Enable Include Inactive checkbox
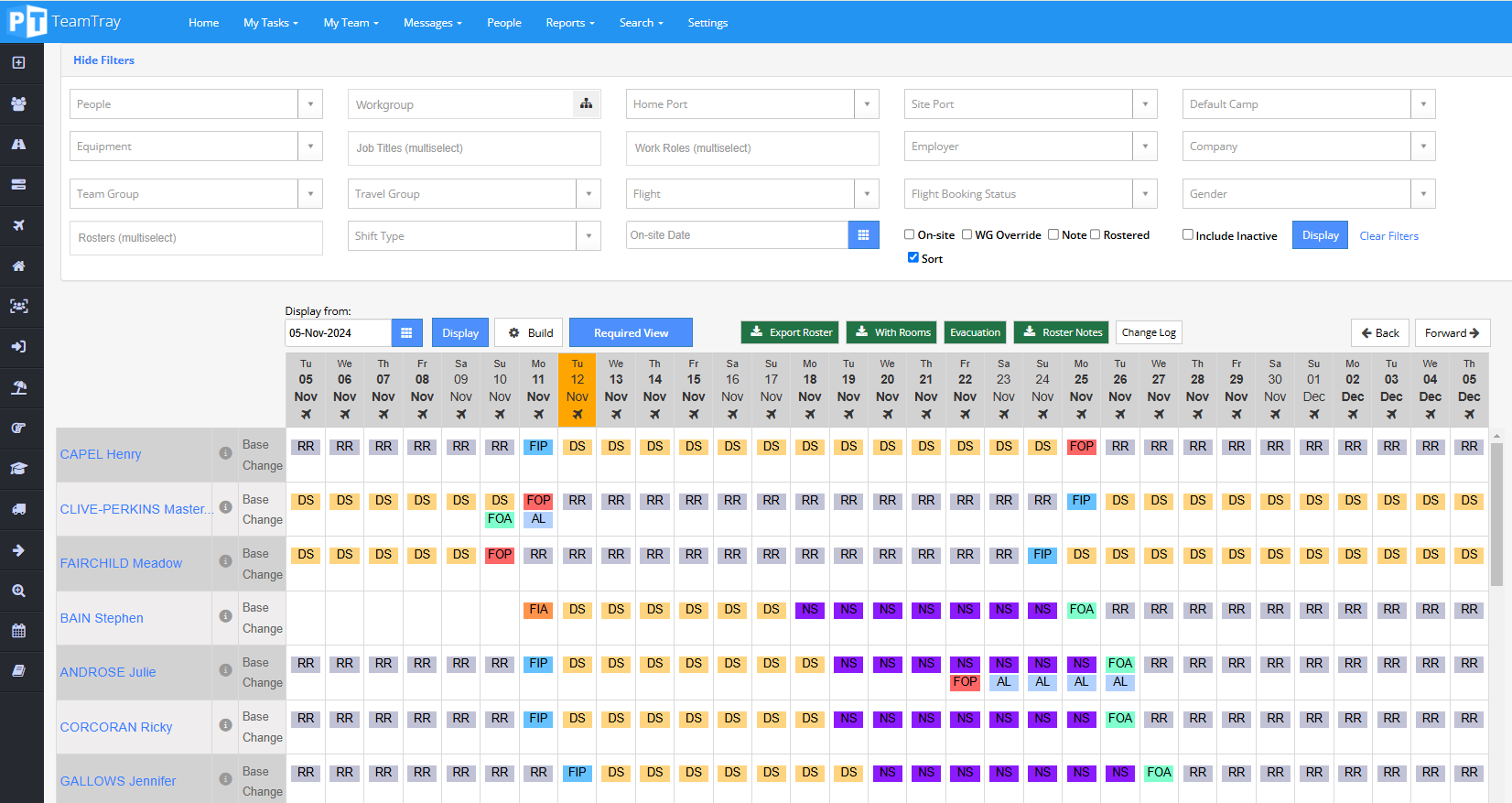This screenshot has width=1512, height=803. [x=1188, y=234]
